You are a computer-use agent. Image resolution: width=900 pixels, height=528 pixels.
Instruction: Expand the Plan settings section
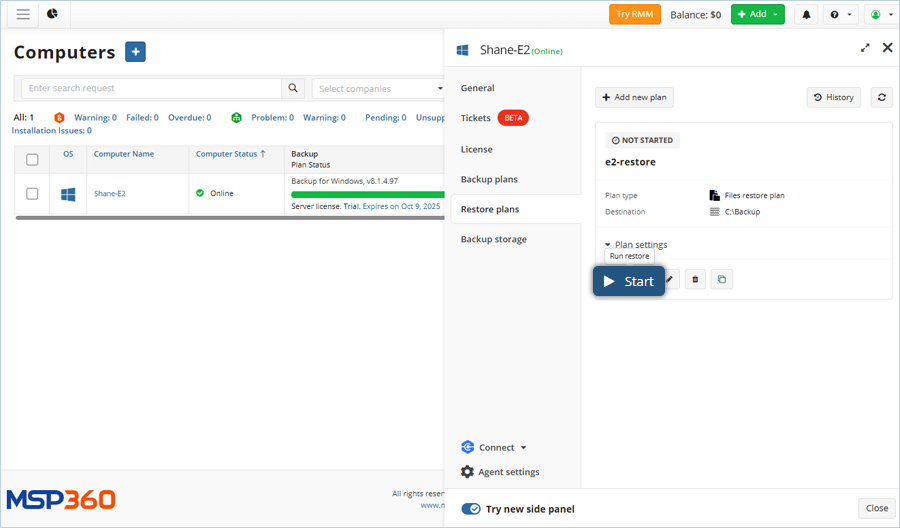pyautogui.click(x=636, y=245)
